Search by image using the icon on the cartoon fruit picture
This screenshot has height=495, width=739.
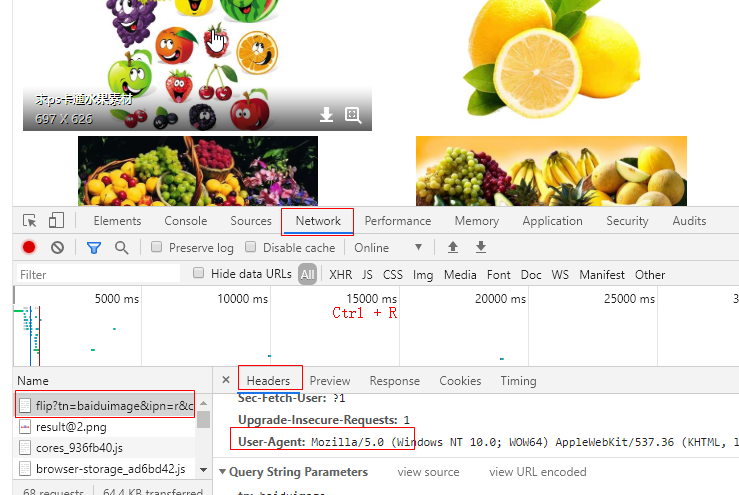point(353,115)
